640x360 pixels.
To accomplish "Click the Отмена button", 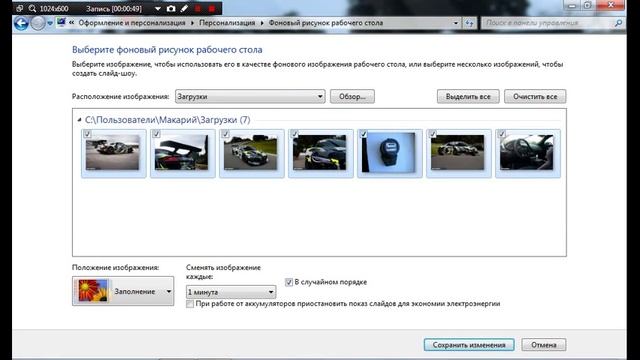I will [544, 345].
